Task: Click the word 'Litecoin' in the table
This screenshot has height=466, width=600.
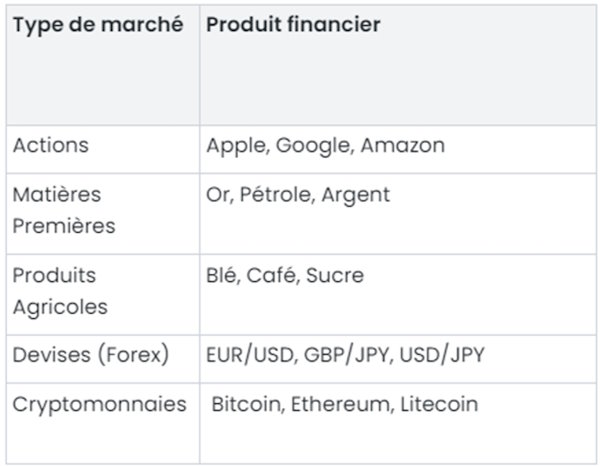Action: (x=439, y=404)
